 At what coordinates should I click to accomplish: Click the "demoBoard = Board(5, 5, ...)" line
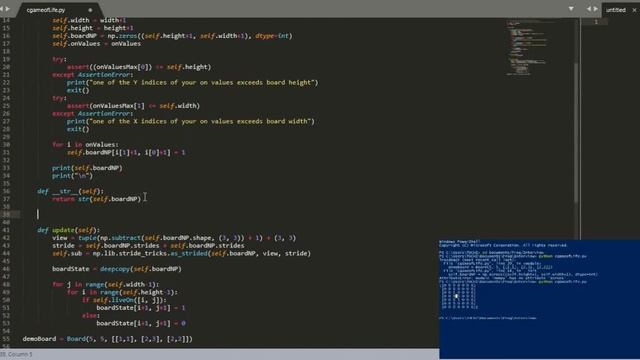click(107, 338)
